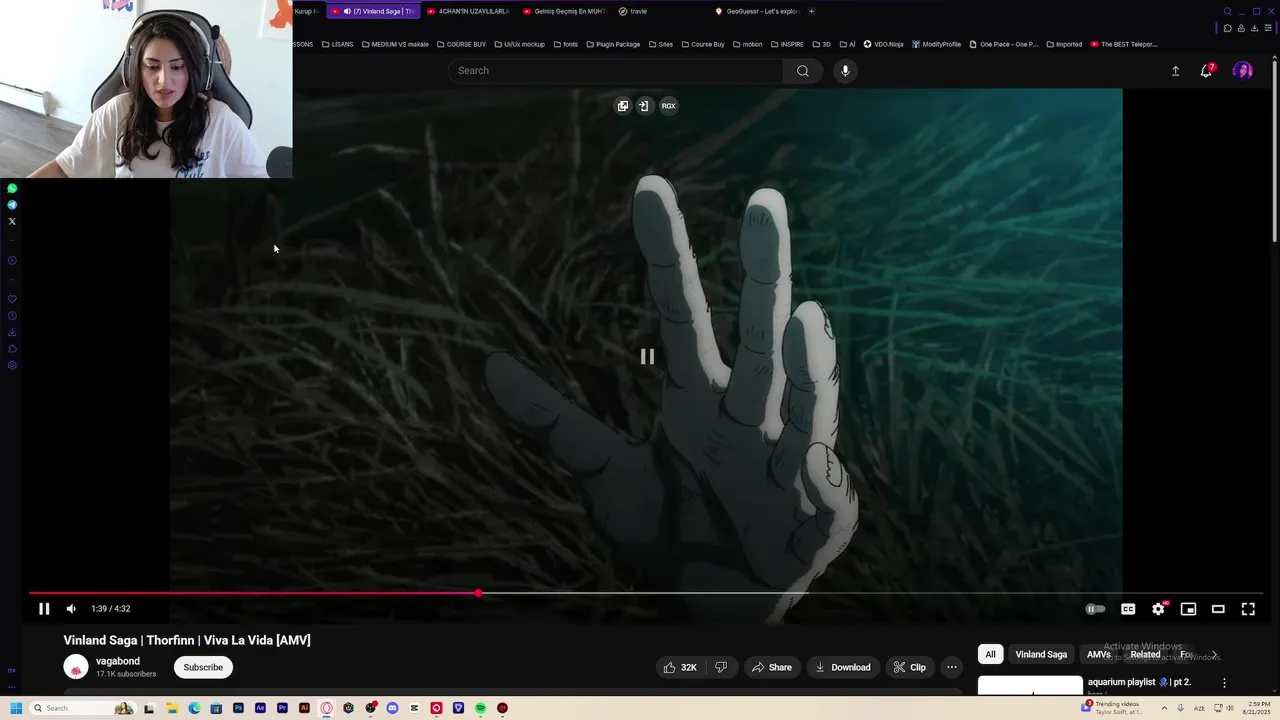Open the browser search icon beside window controls
The width and height of the screenshot is (1280, 720).
tap(1227, 12)
